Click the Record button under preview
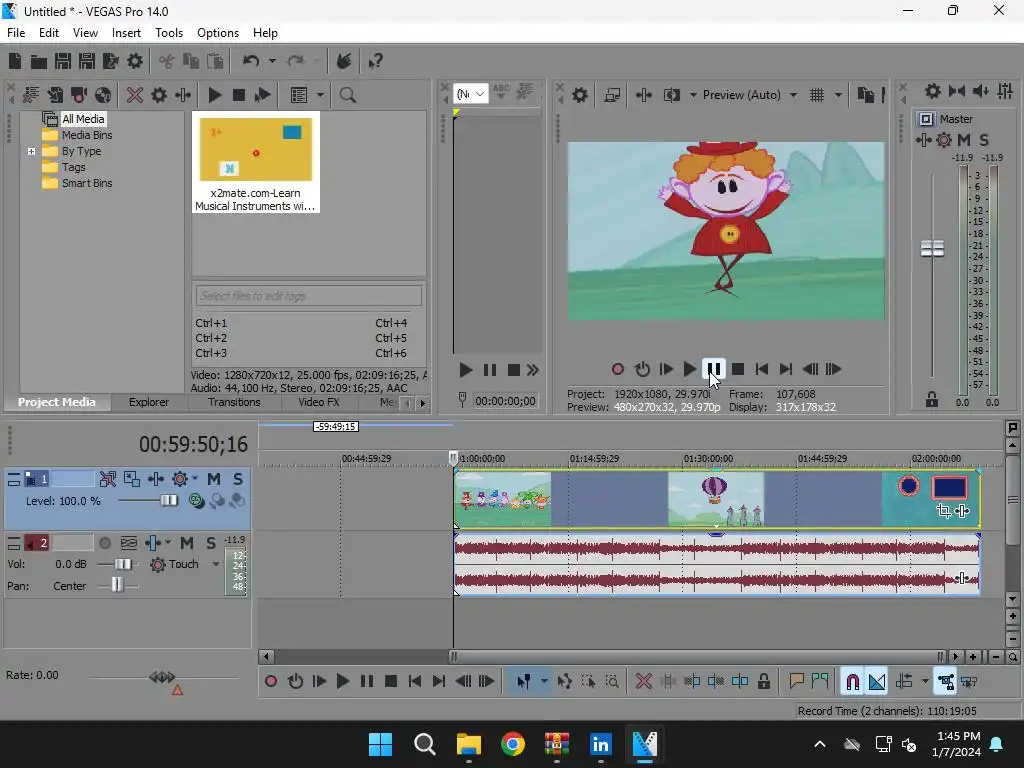Viewport: 1024px width, 768px height. point(618,369)
